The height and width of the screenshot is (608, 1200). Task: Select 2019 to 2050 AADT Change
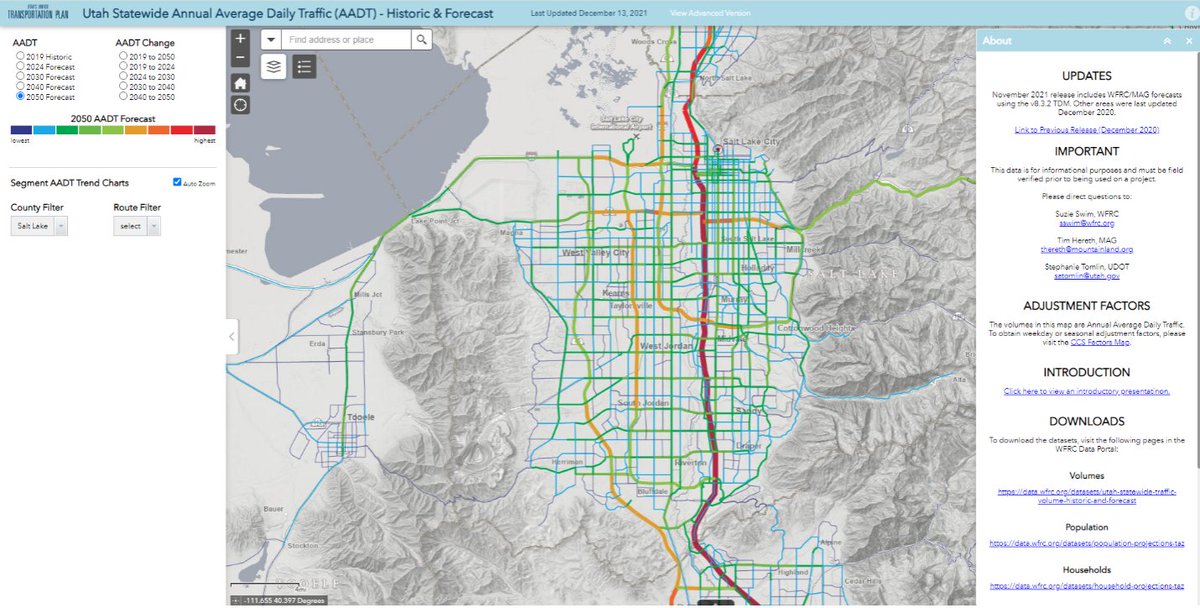pyautogui.click(x=123, y=57)
